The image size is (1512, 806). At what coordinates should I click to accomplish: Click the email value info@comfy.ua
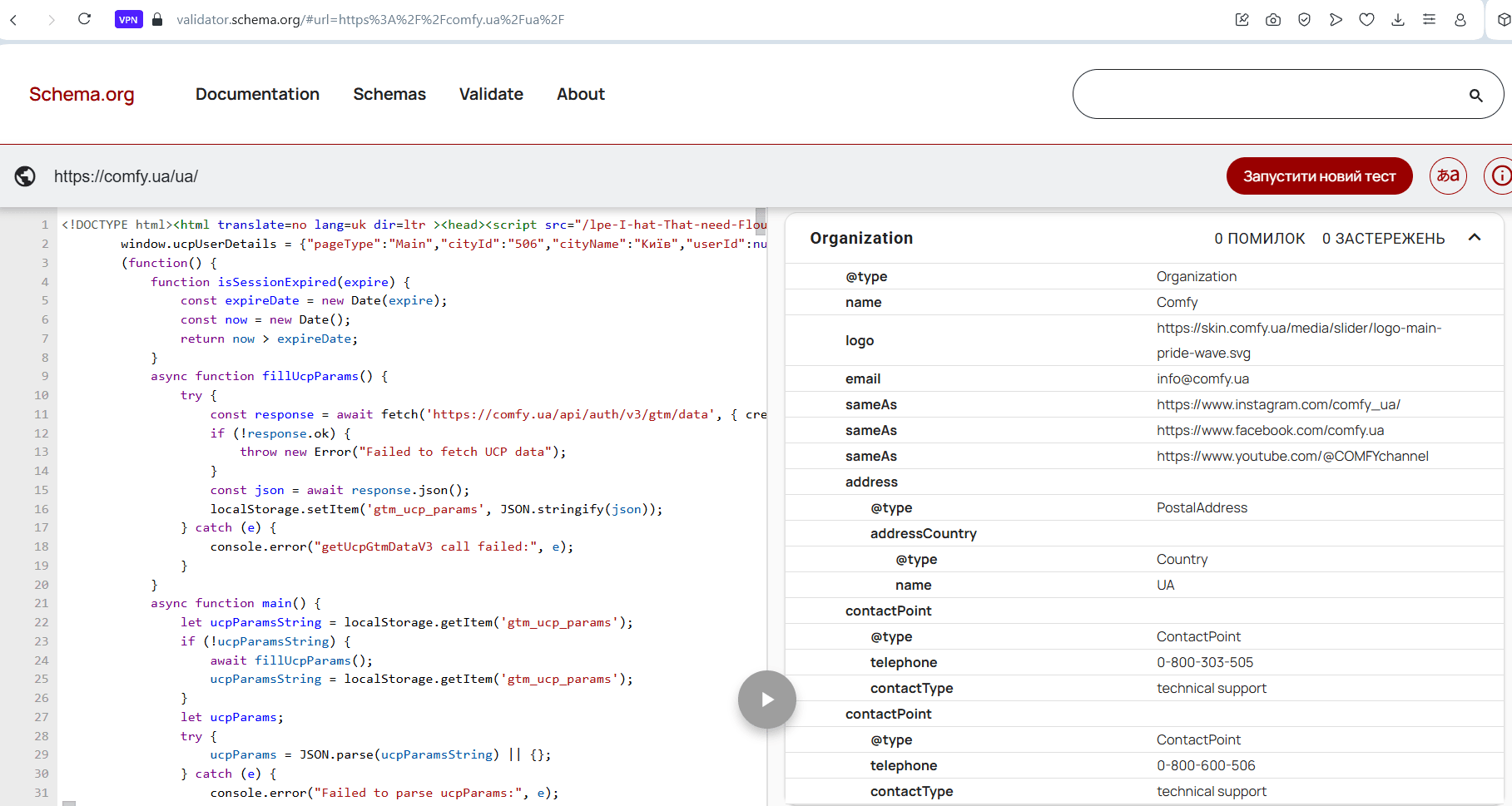pos(1202,378)
